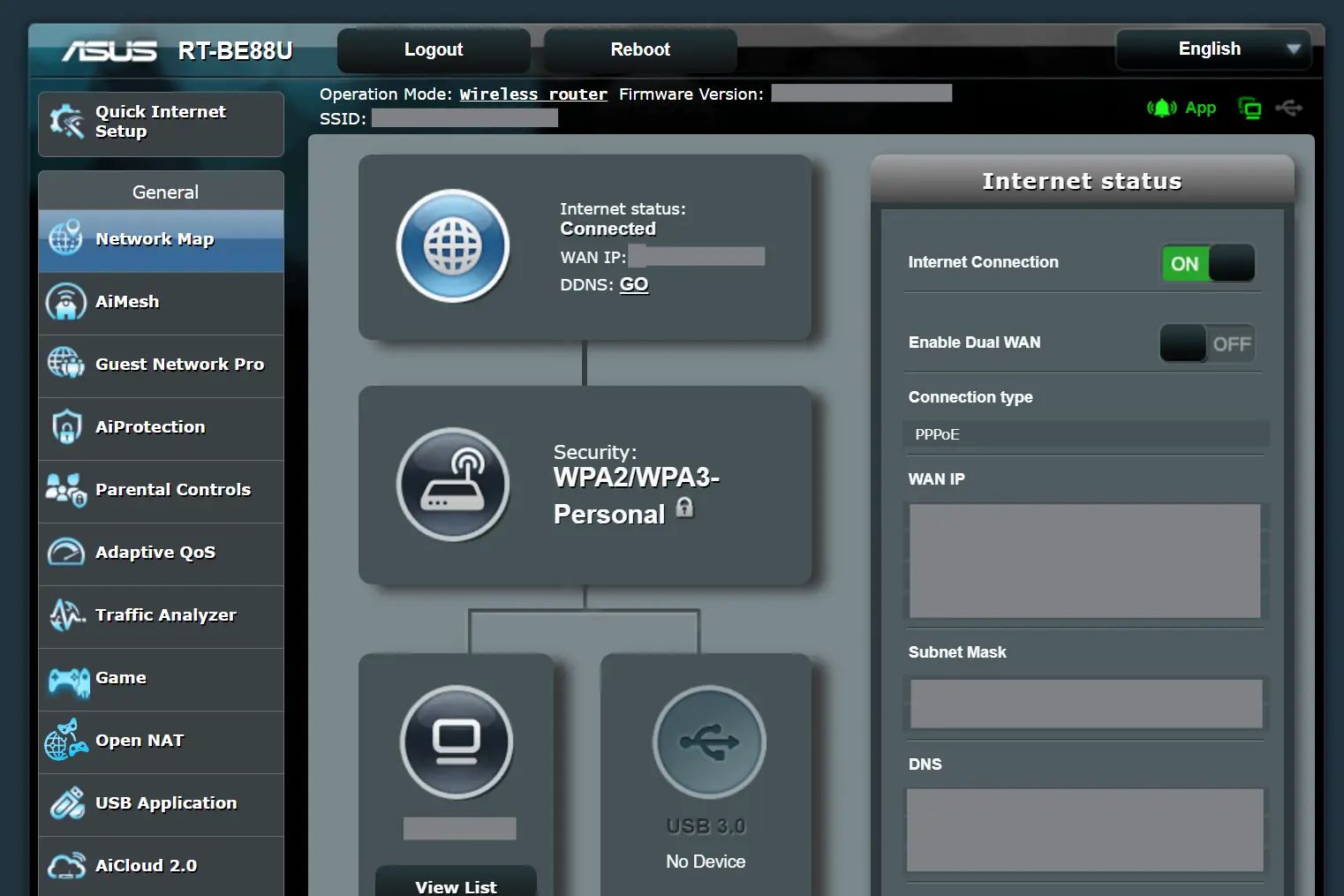1344x896 pixels.
Task: Click the Subnet Mask value box
Action: [x=1086, y=704]
